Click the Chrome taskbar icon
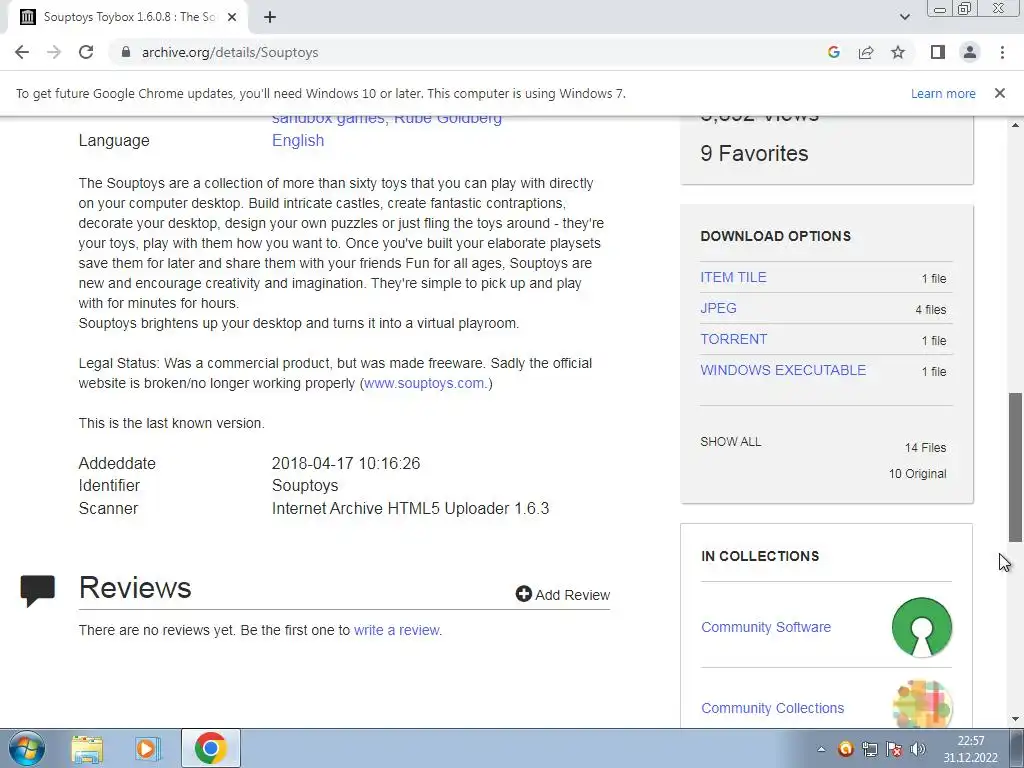Screen dimensions: 1024x768 [210, 748]
